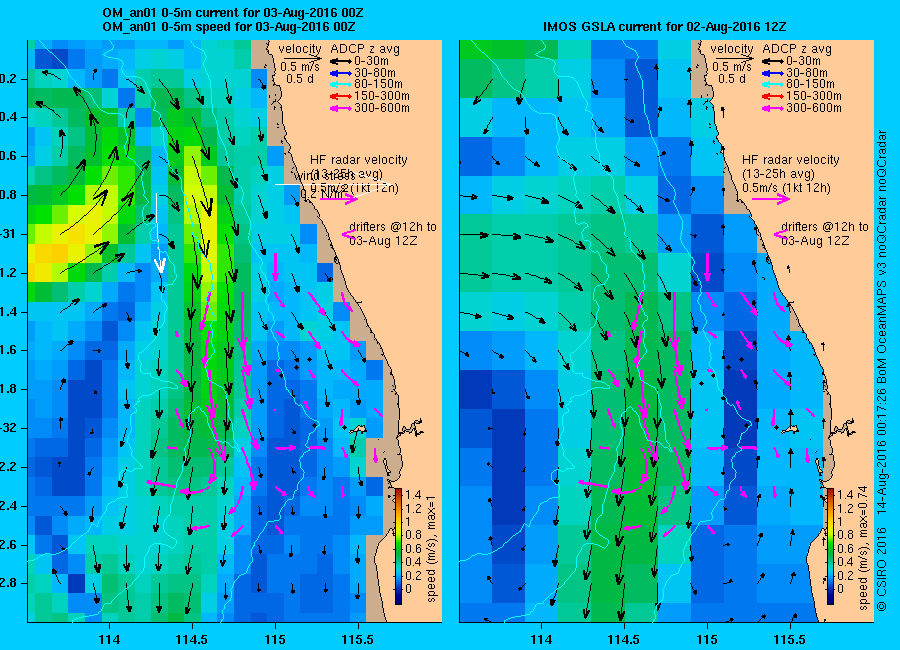Click 'ADCP z avg' in the right legend
Screen dimensions: 900x650
[x=797, y=49]
